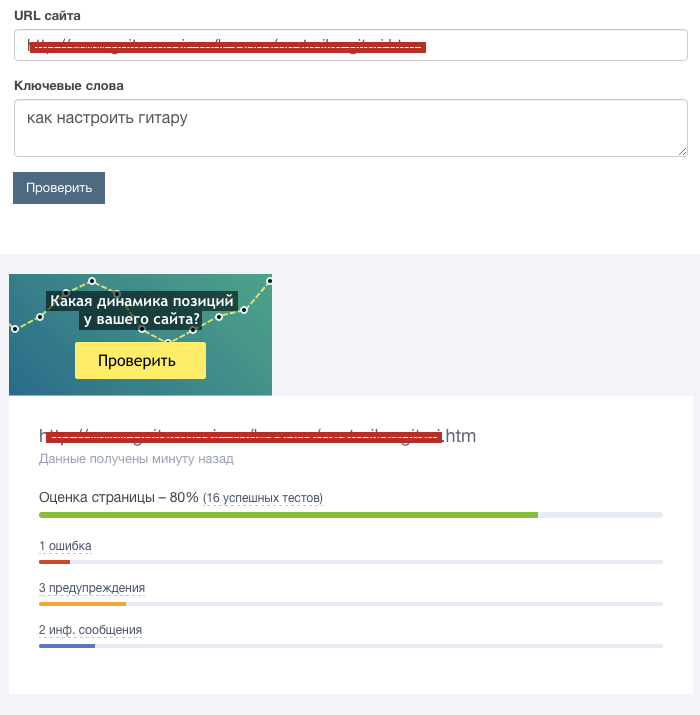This screenshot has height=715, width=700.
Task: Expand the 3 предупреждения section
Action: [92, 588]
